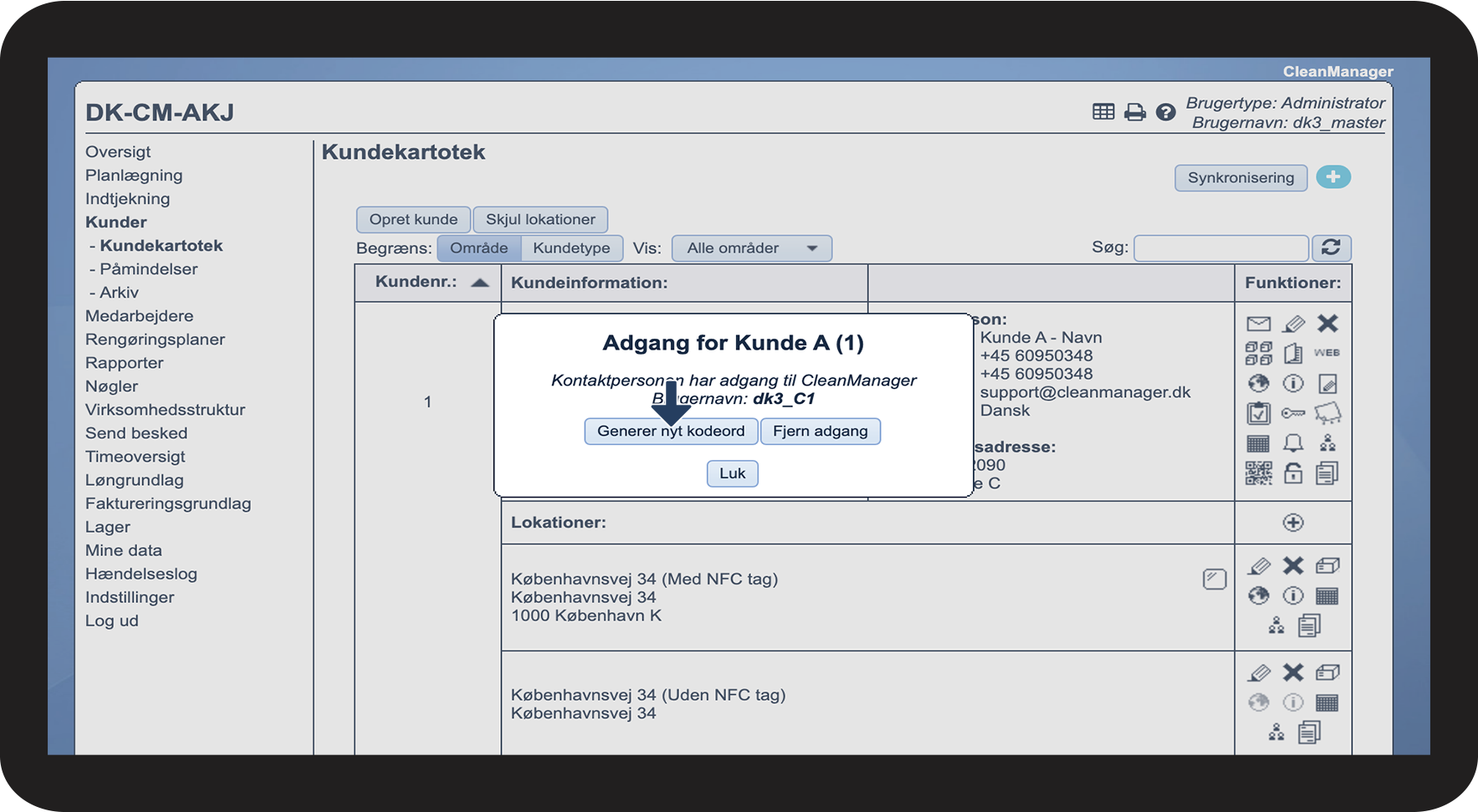Click into the Søg search field

(x=1220, y=248)
